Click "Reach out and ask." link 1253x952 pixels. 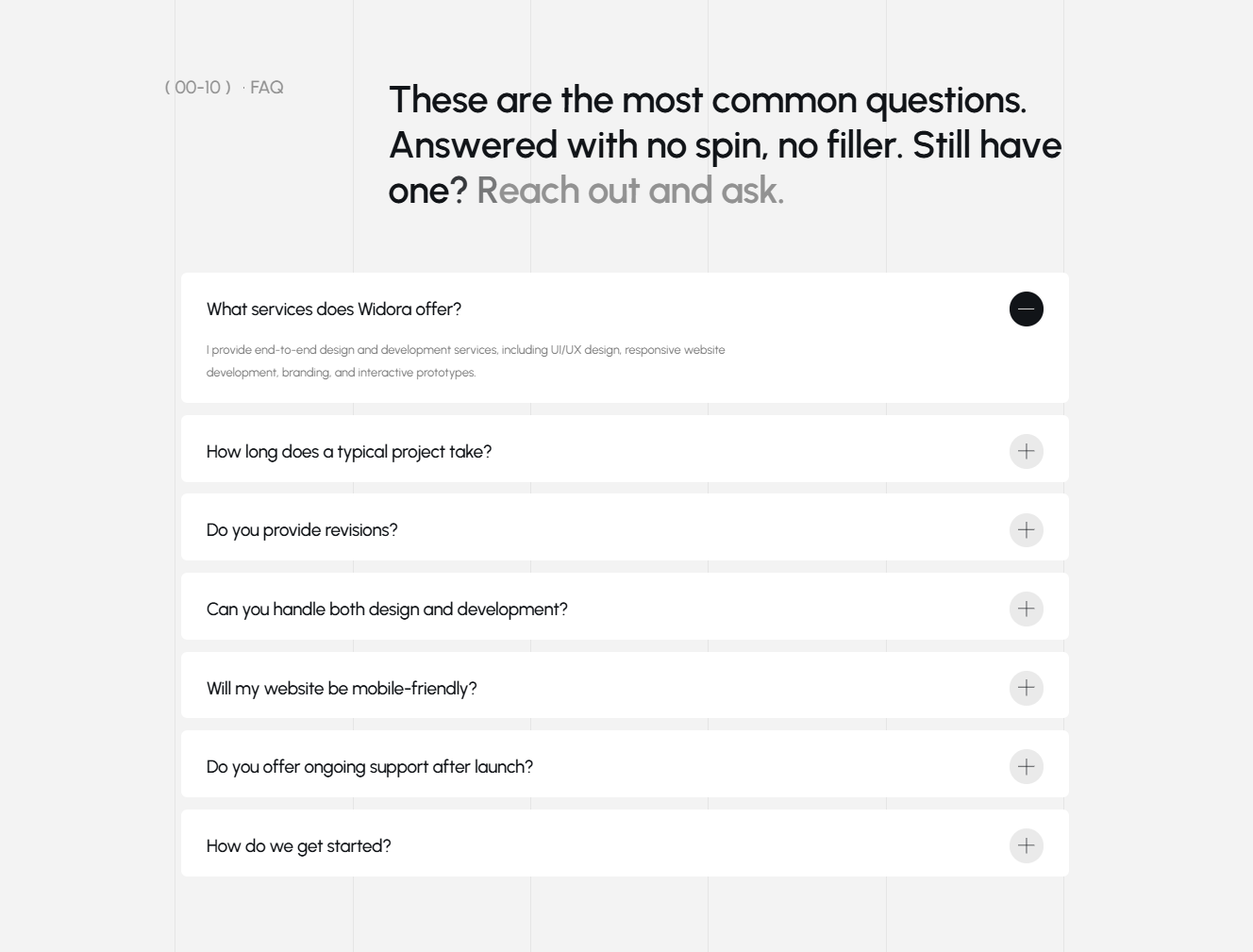pyautogui.click(x=630, y=191)
